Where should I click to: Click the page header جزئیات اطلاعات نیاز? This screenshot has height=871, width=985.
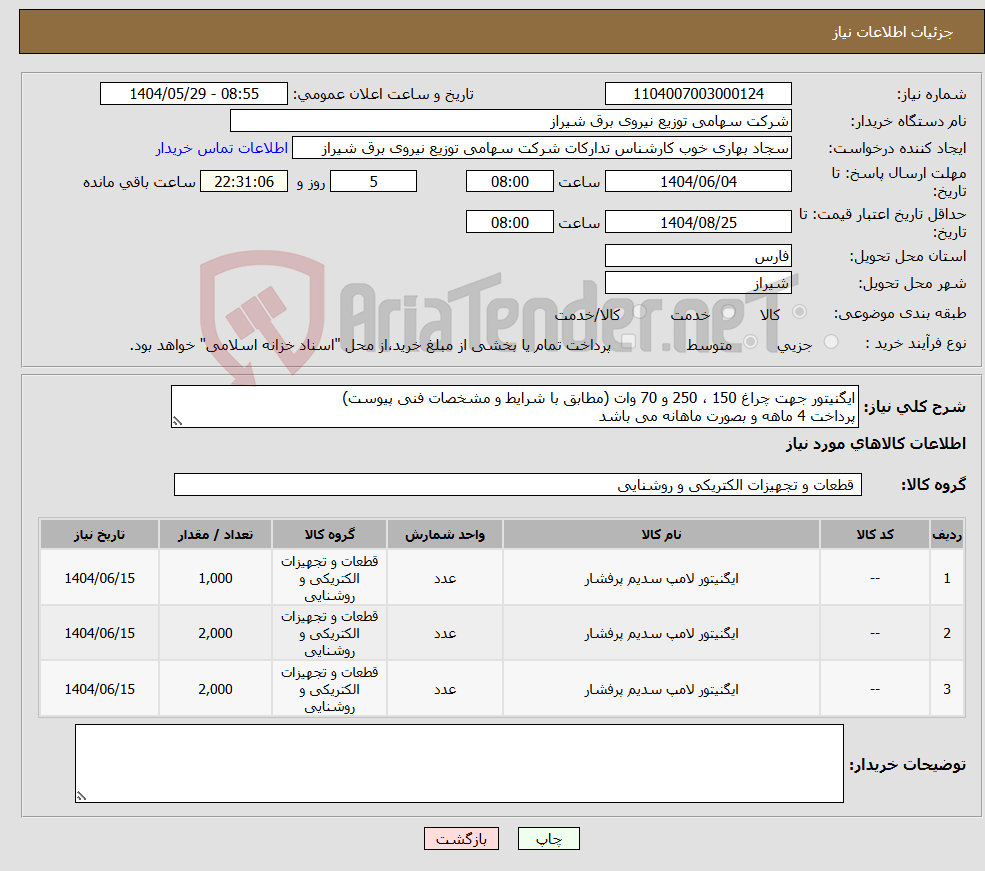(x=893, y=32)
